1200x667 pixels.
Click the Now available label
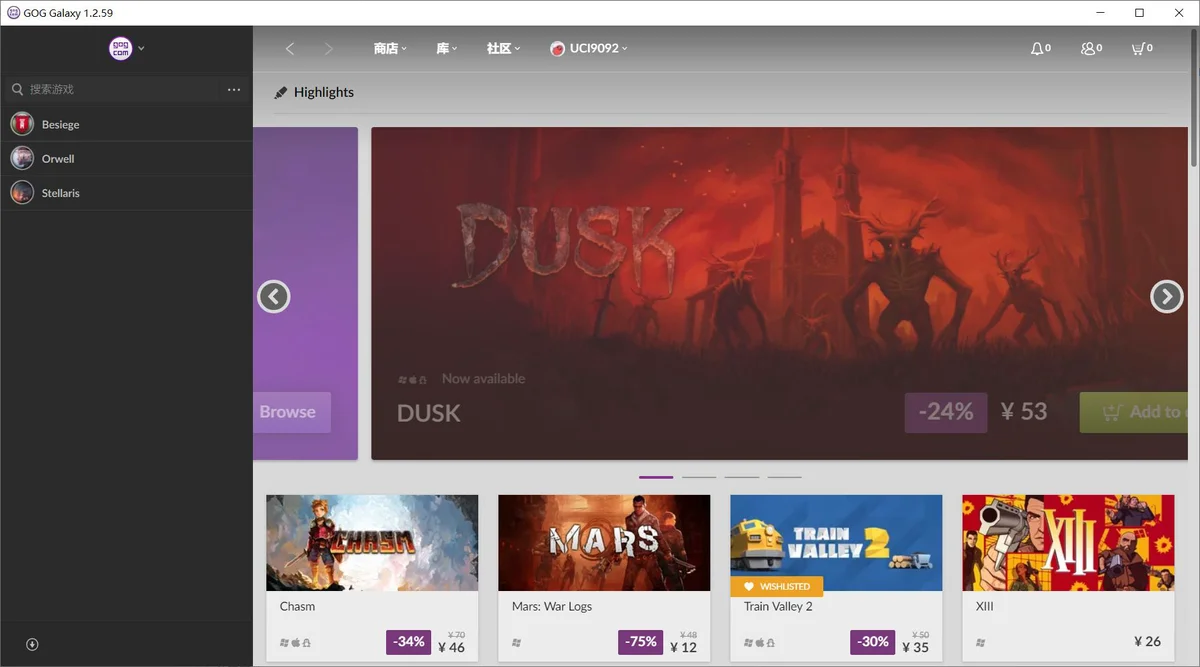coord(483,379)
